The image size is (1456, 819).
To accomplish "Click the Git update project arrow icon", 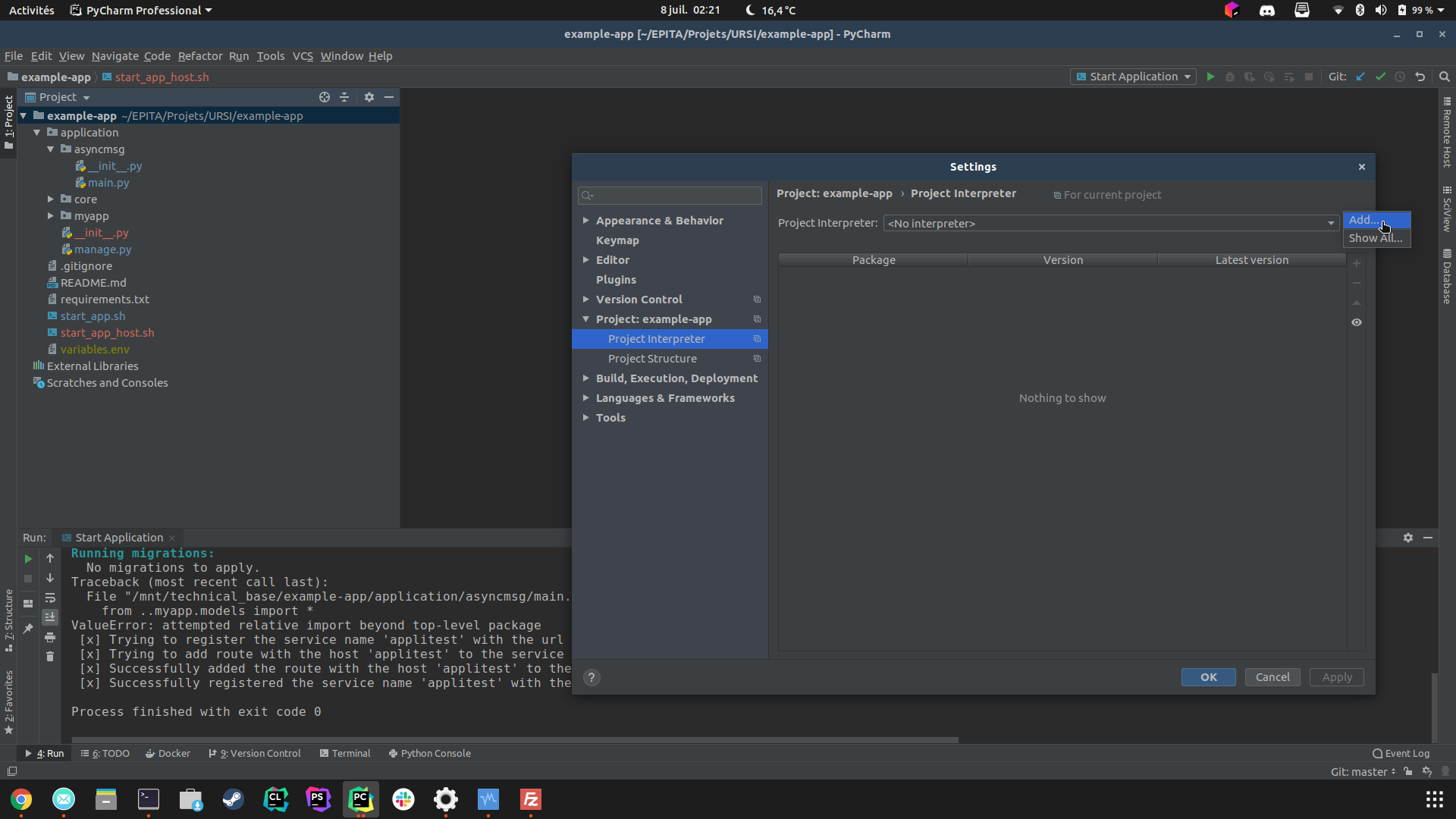I will point(1360,77).
